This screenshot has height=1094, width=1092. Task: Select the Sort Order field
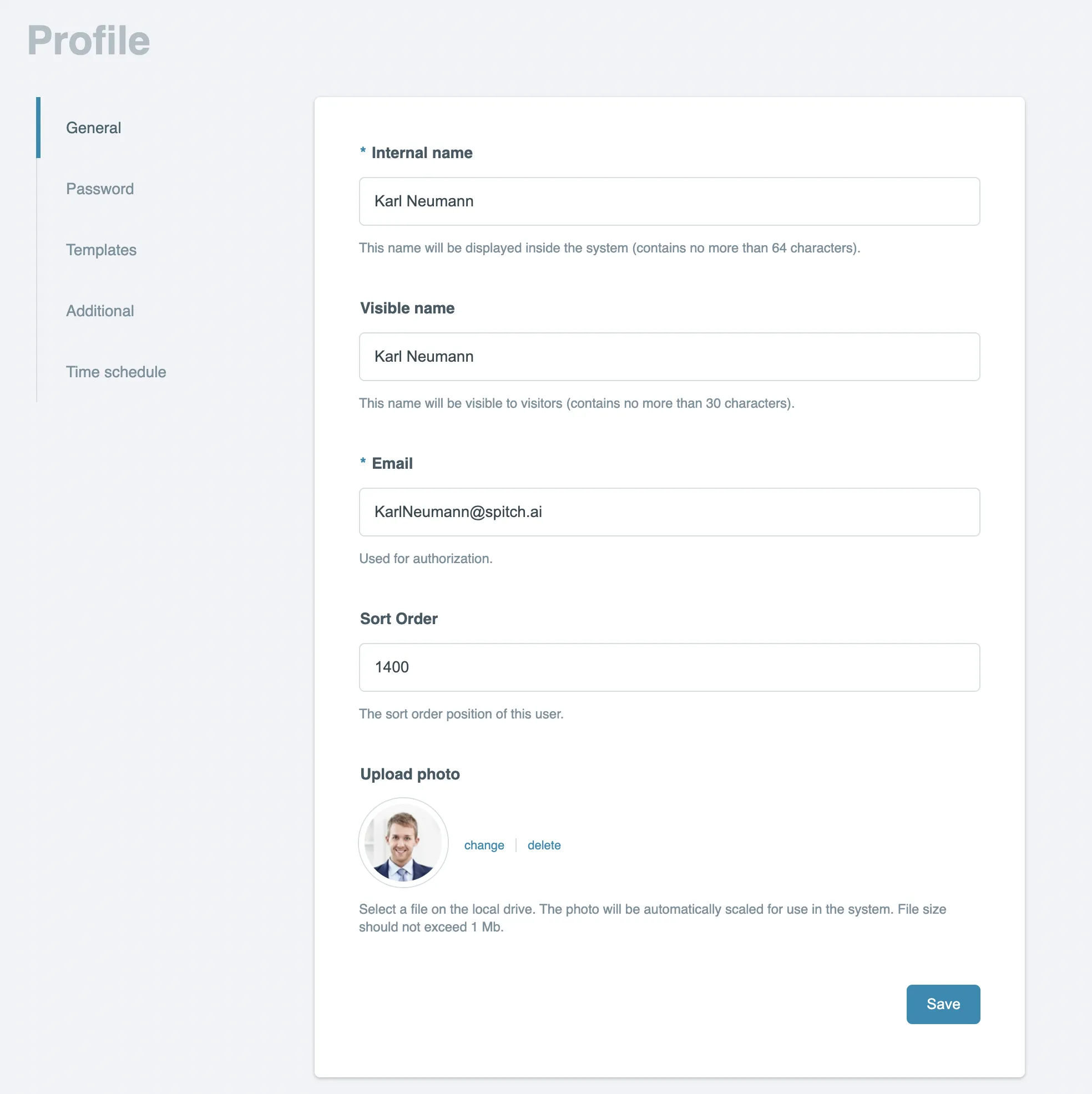point(670,667)
